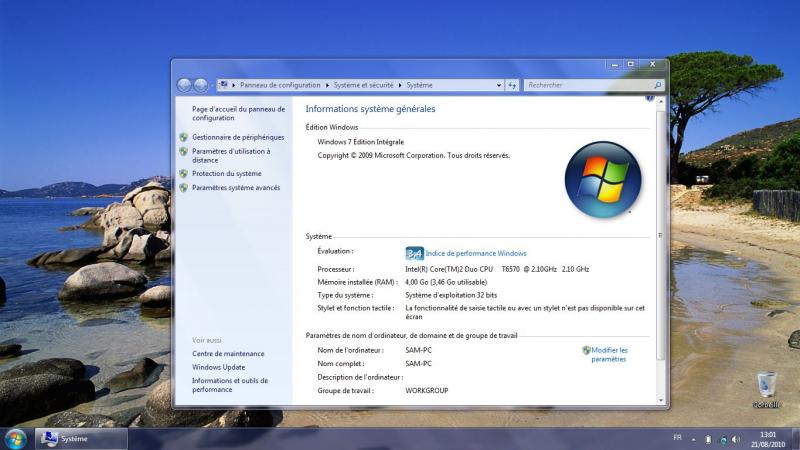Open Windows Update in sidebar

[x=218, y=367]
